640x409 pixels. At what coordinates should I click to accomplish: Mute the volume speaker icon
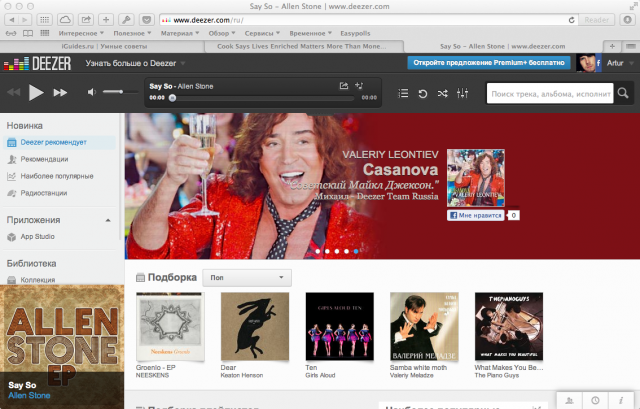click(x=92, y=92)
